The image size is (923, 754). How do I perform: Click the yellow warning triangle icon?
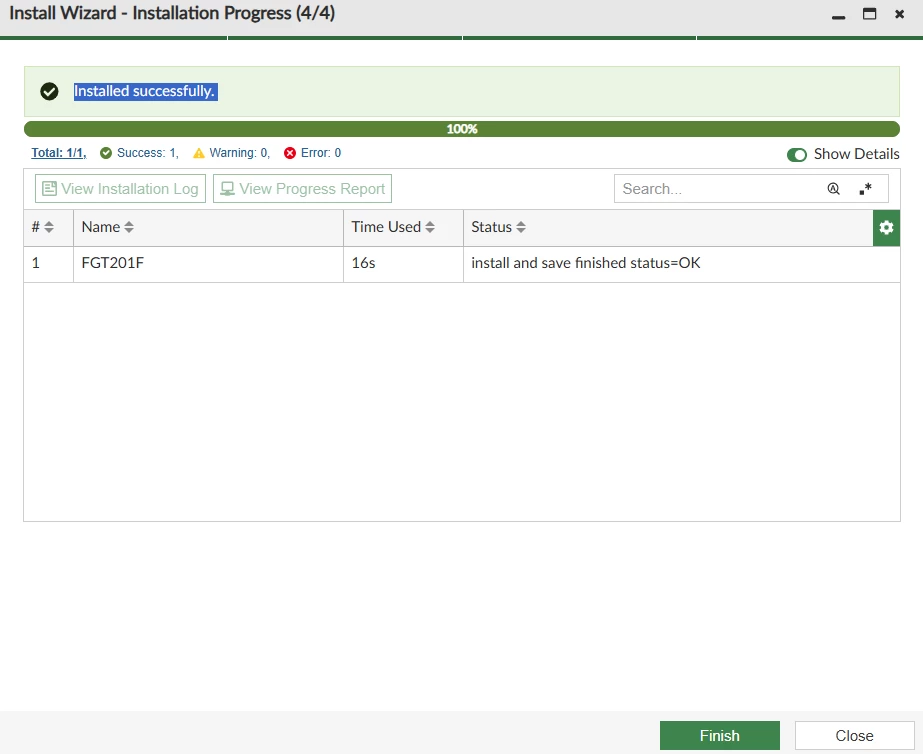pos(199,153)
